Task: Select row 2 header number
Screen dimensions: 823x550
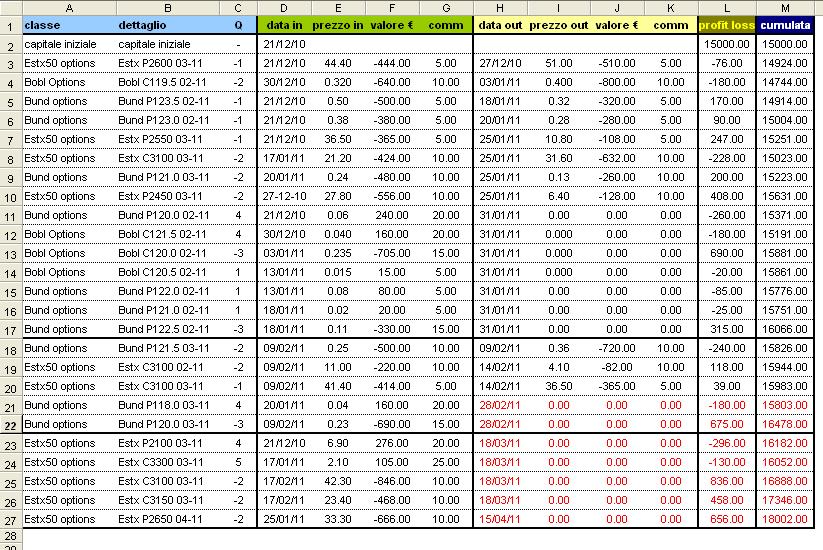Action: click(10, 45)
